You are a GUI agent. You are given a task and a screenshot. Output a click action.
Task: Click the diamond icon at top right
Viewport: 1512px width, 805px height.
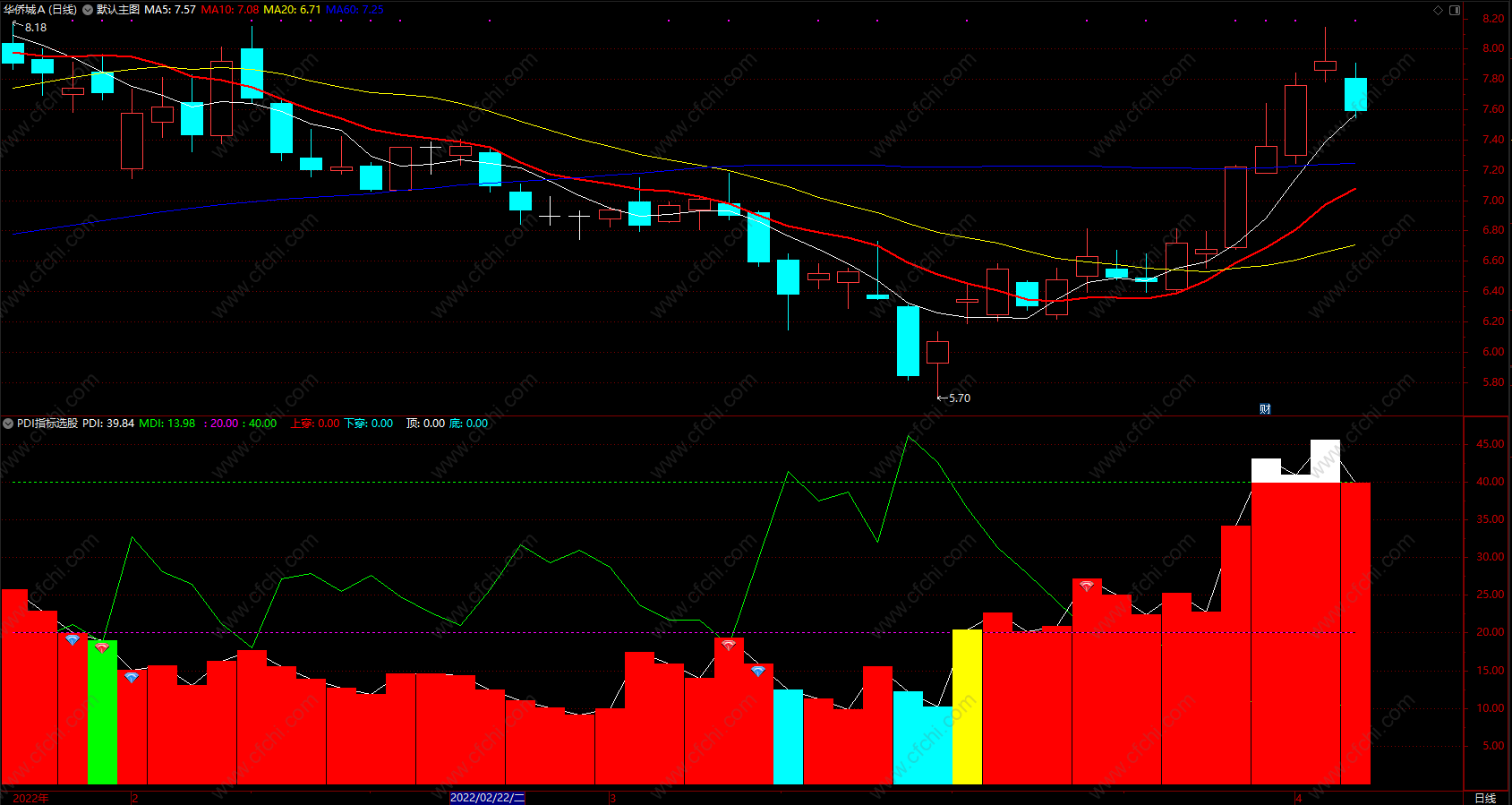pos(1439,10)
